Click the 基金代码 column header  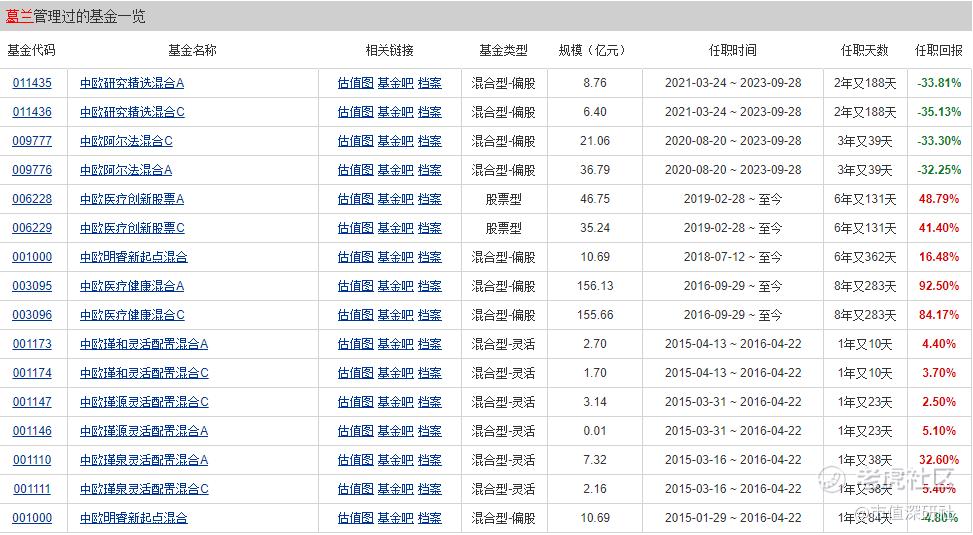31,50
